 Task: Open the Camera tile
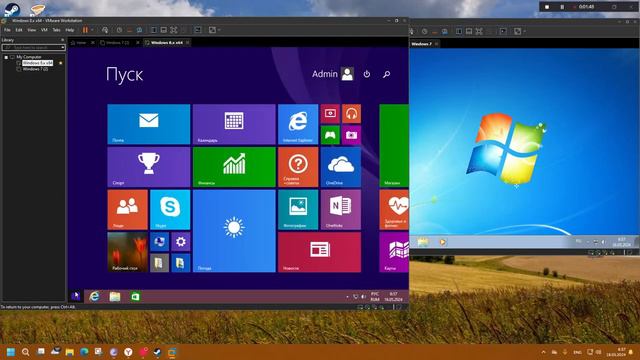click(x=351, y=135)
